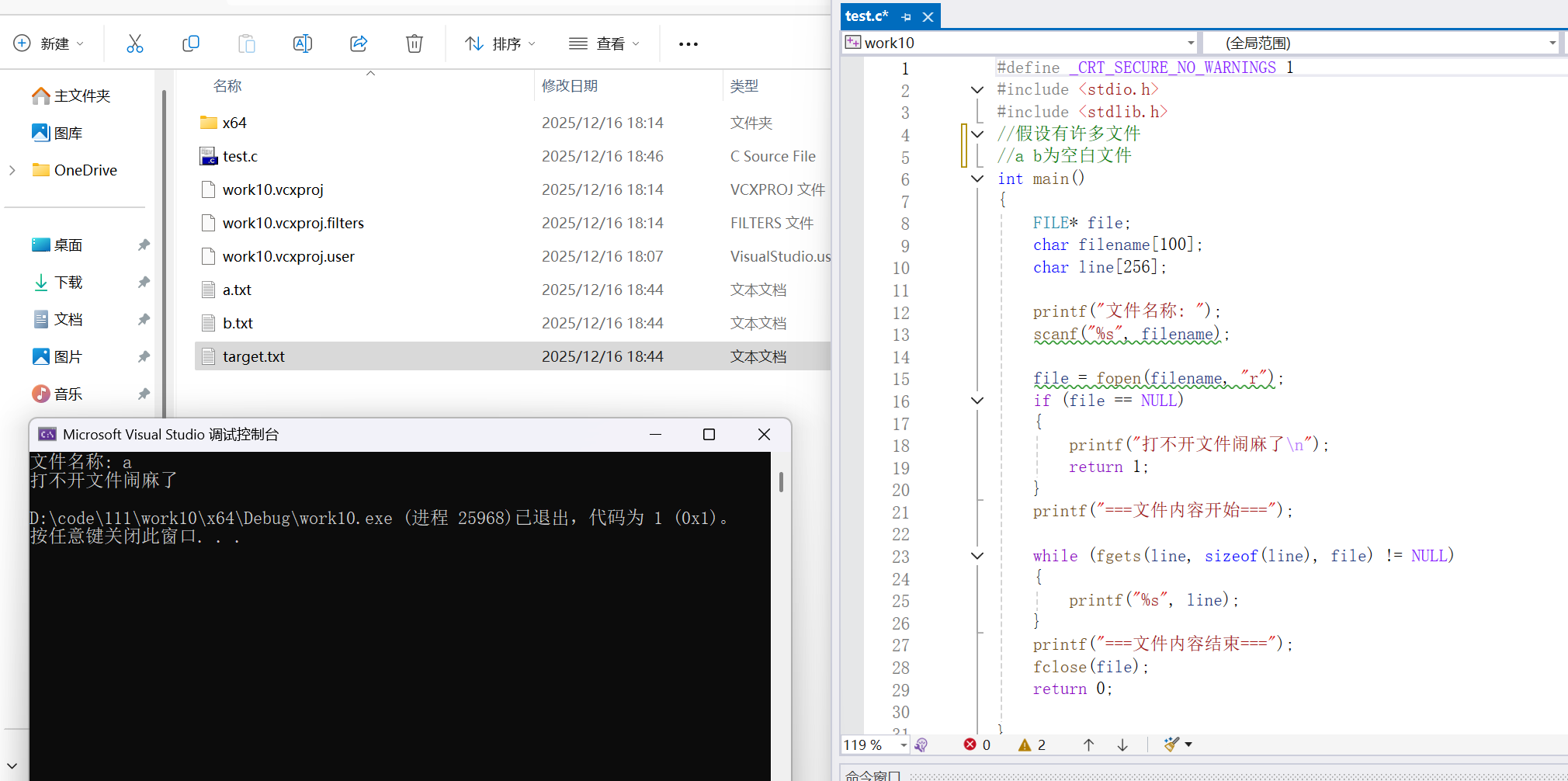Open the code cleanup dropdown arrow
Image resolution: width=1568 pixels, height=781 pixels.
coord(1188,745)
